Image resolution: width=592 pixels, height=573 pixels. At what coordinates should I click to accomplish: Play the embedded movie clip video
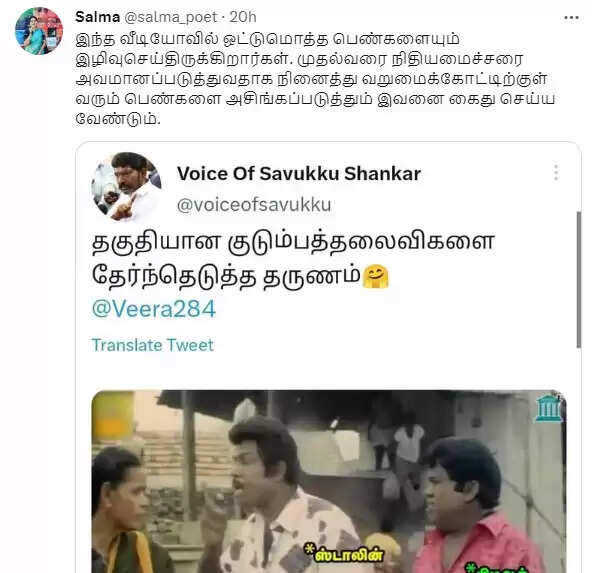coord(329,481)
